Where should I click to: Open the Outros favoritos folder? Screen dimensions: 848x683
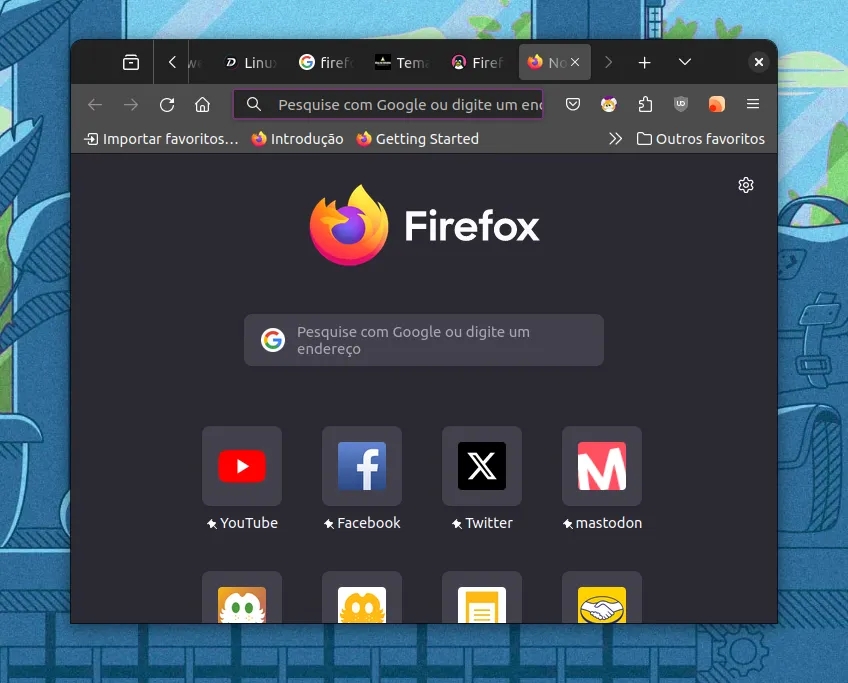[x=700, y=139]
